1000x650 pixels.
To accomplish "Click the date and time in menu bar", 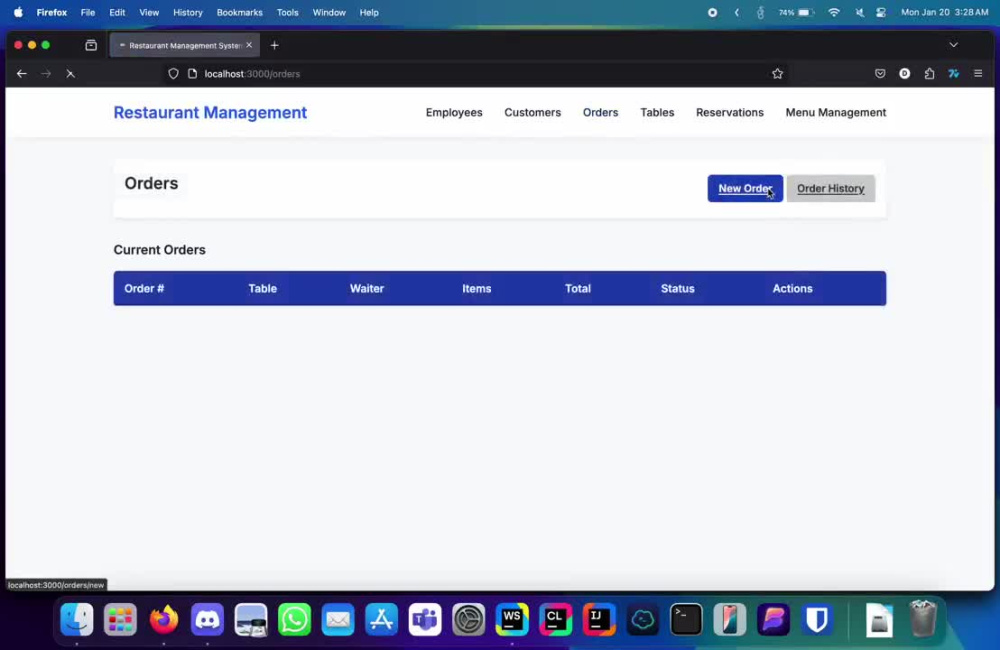I will coord(945,12).
